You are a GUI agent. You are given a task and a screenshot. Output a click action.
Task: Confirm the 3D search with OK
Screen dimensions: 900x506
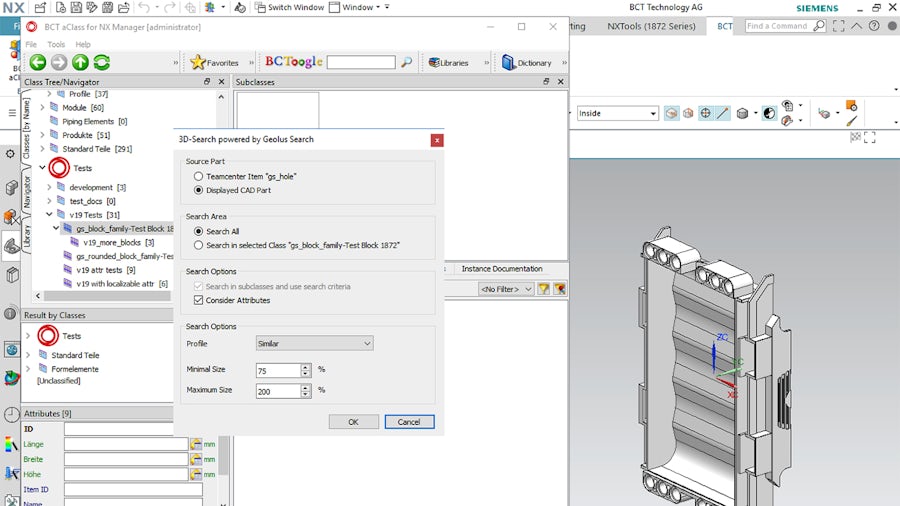[x=354, y=422]
